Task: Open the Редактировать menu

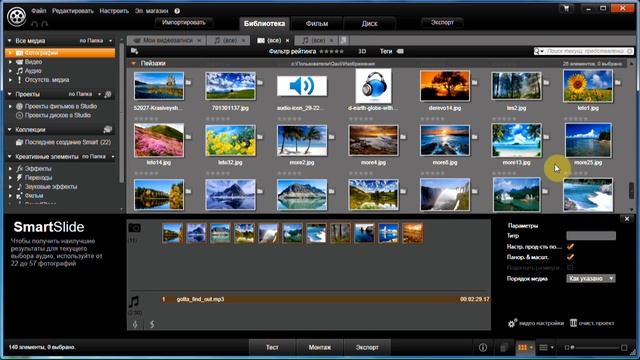Action: pyautogui.click(x=73, y=11)
